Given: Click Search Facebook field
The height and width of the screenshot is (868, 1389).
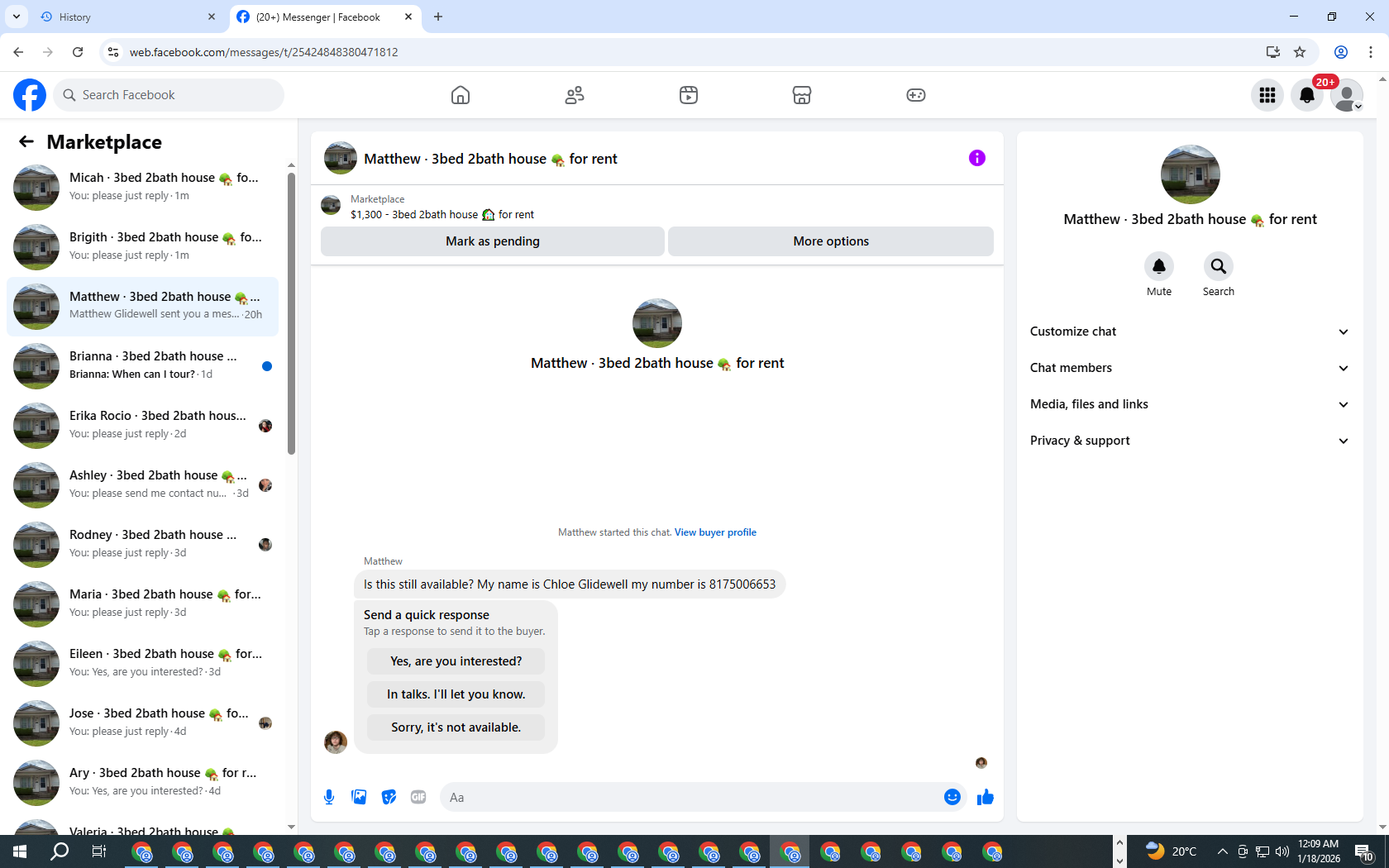Looking at the screenshot, I should 169,95.
